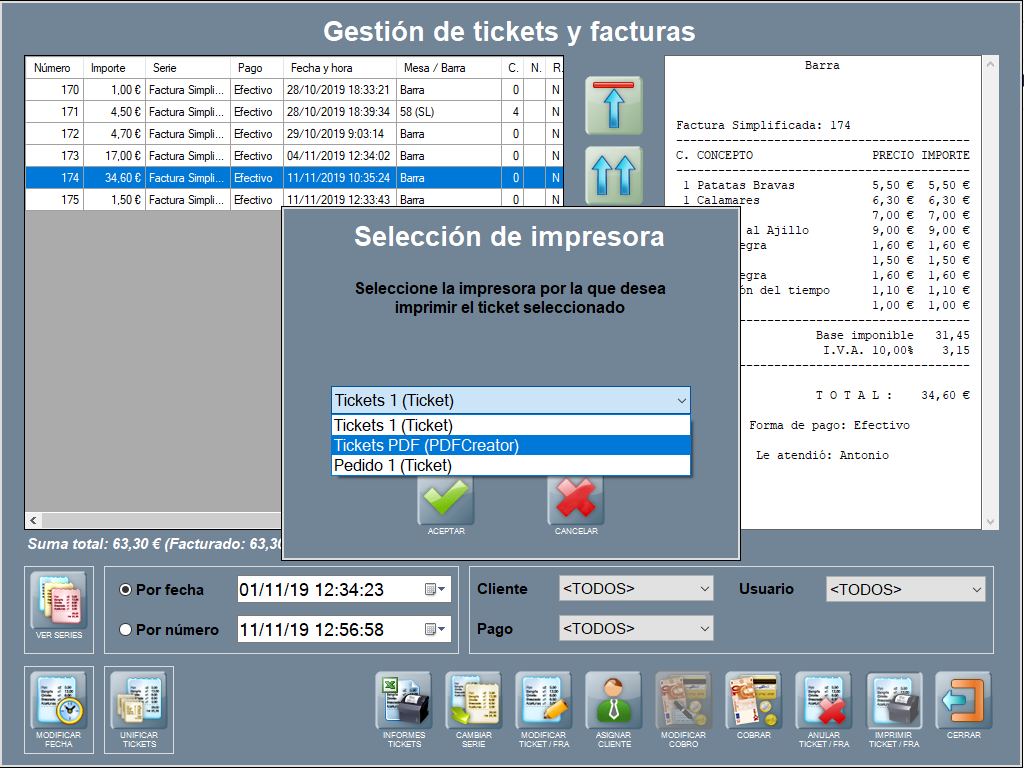Image resolution: width=1024 pixels, height=768 pixels.
Task: Open Informes Tickets report icon
Action: click(x=404, y=701)
